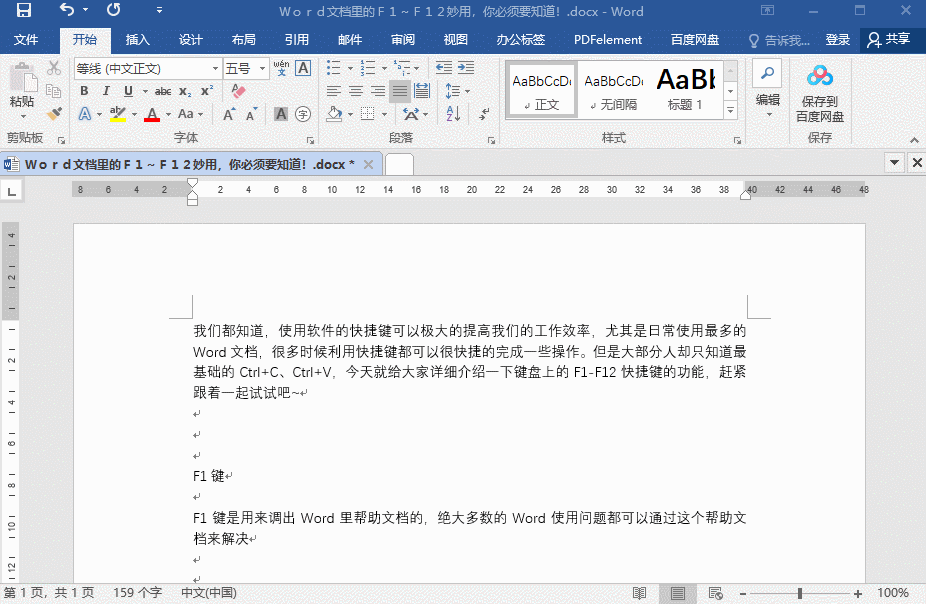The height and width of the screenshot is (604, 926).
Task: Open the font size dropdown
Action: pos(262,68)
